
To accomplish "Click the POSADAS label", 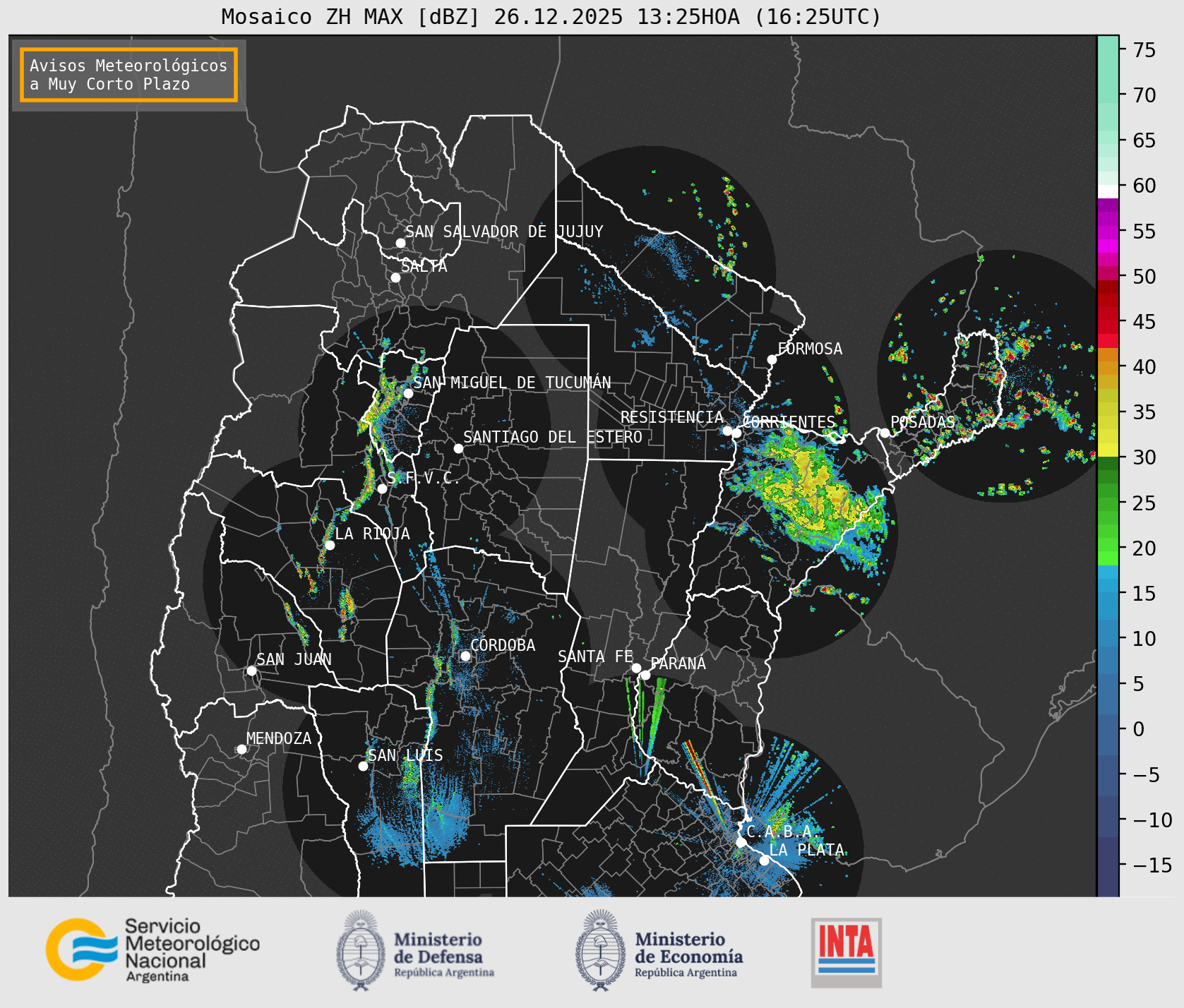I will 922,422.
